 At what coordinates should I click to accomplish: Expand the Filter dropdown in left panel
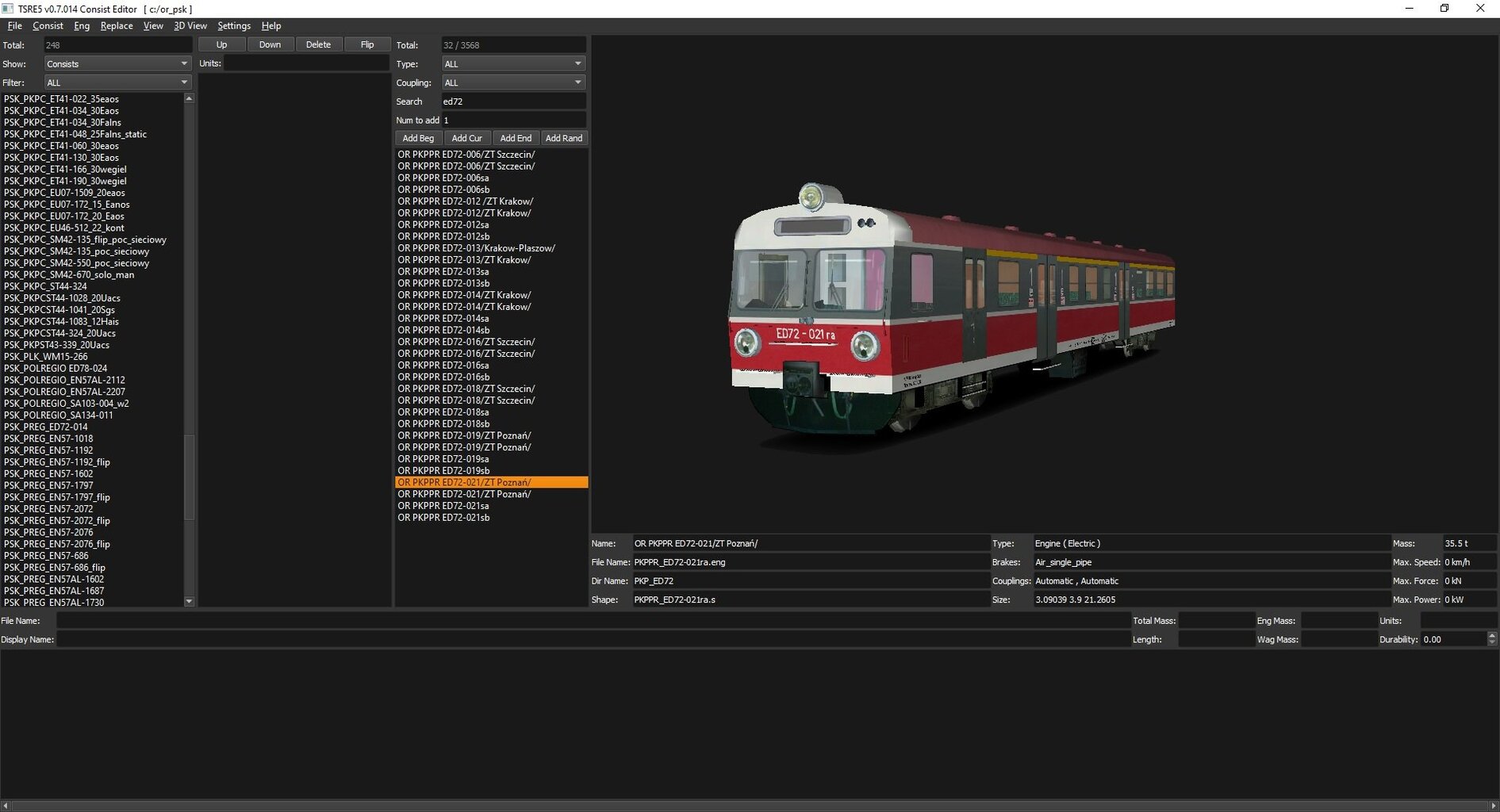point(117,82)
